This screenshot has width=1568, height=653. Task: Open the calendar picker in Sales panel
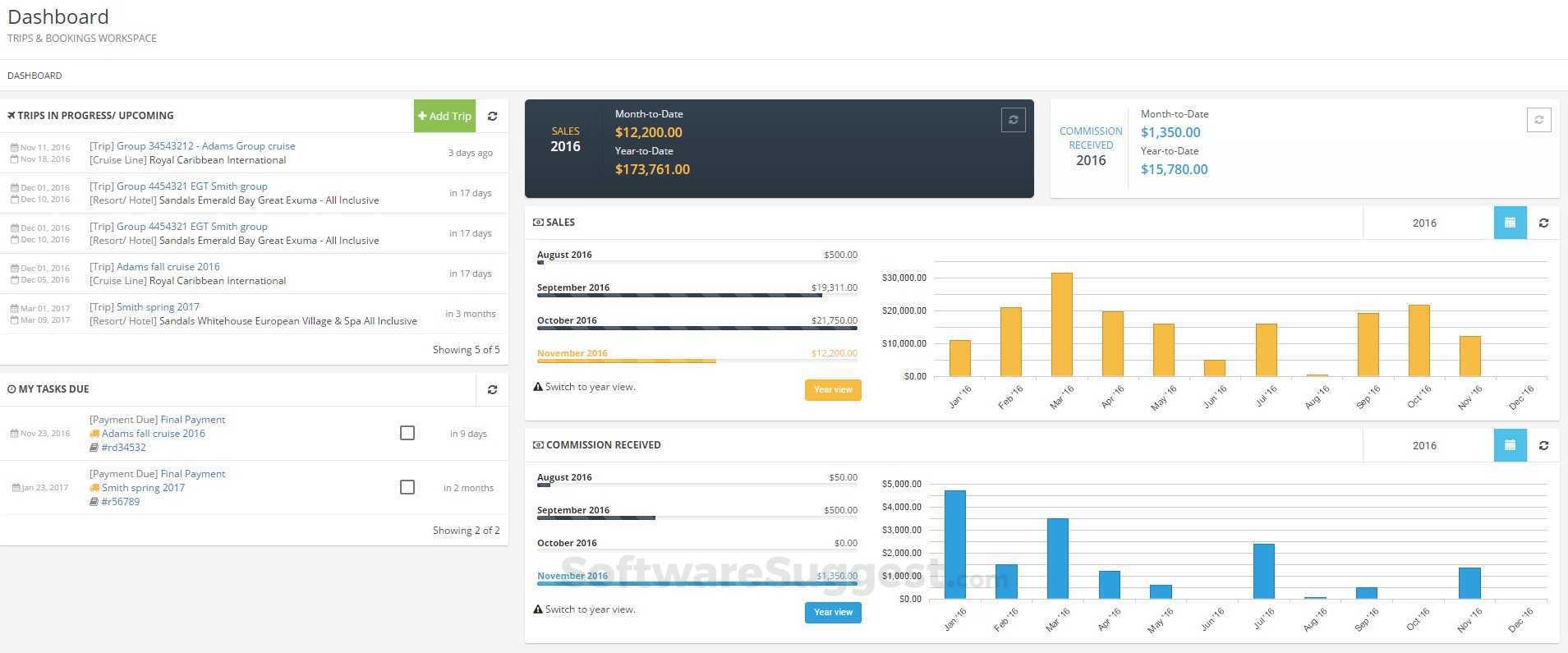[x=1510, y=223]
